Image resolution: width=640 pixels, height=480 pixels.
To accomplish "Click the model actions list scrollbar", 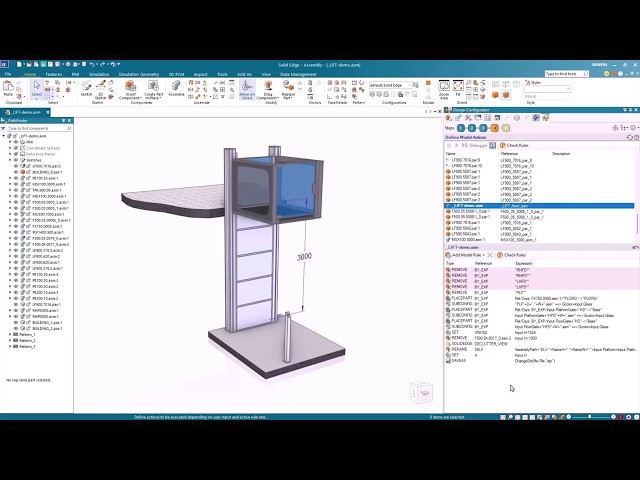I will click(x=636, y=222).
